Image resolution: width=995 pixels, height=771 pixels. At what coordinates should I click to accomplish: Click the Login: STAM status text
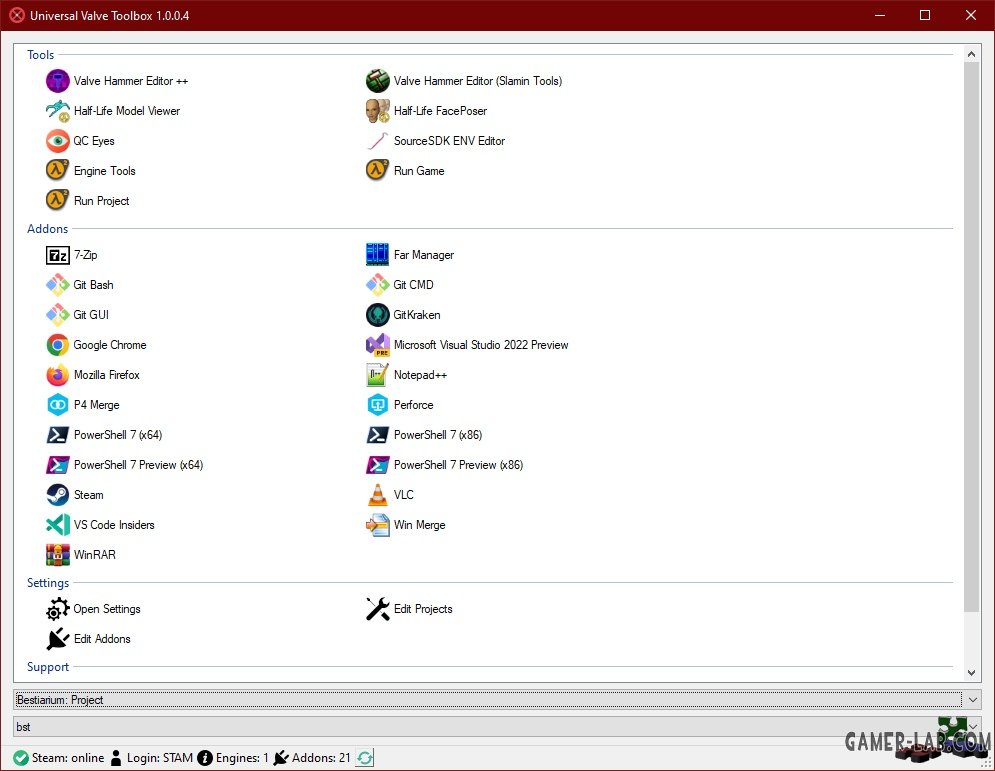pos(159,758)
